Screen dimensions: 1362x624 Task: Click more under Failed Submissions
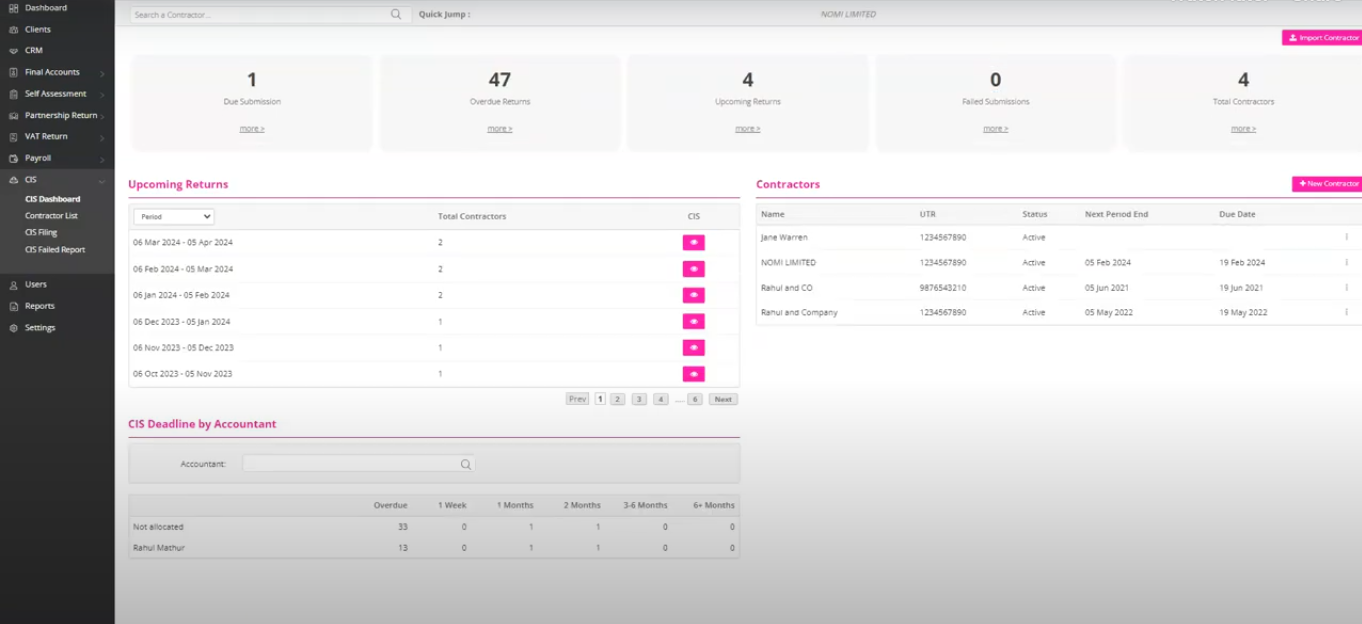[995, 129]
